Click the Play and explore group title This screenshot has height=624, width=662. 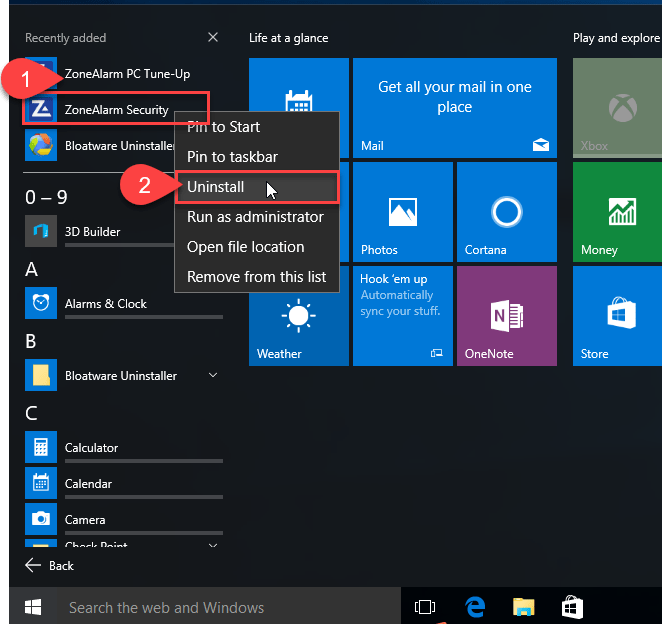coord(616,38)
